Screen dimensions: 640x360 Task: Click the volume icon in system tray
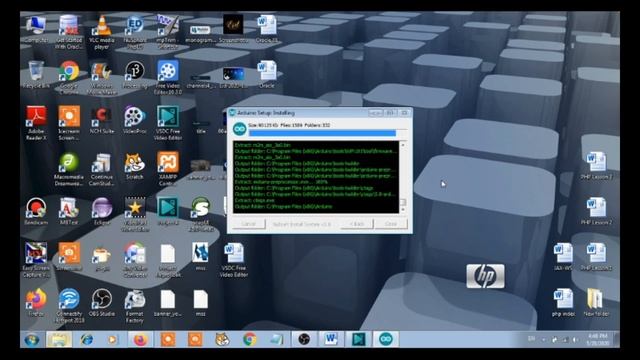[x=575, y=340]
